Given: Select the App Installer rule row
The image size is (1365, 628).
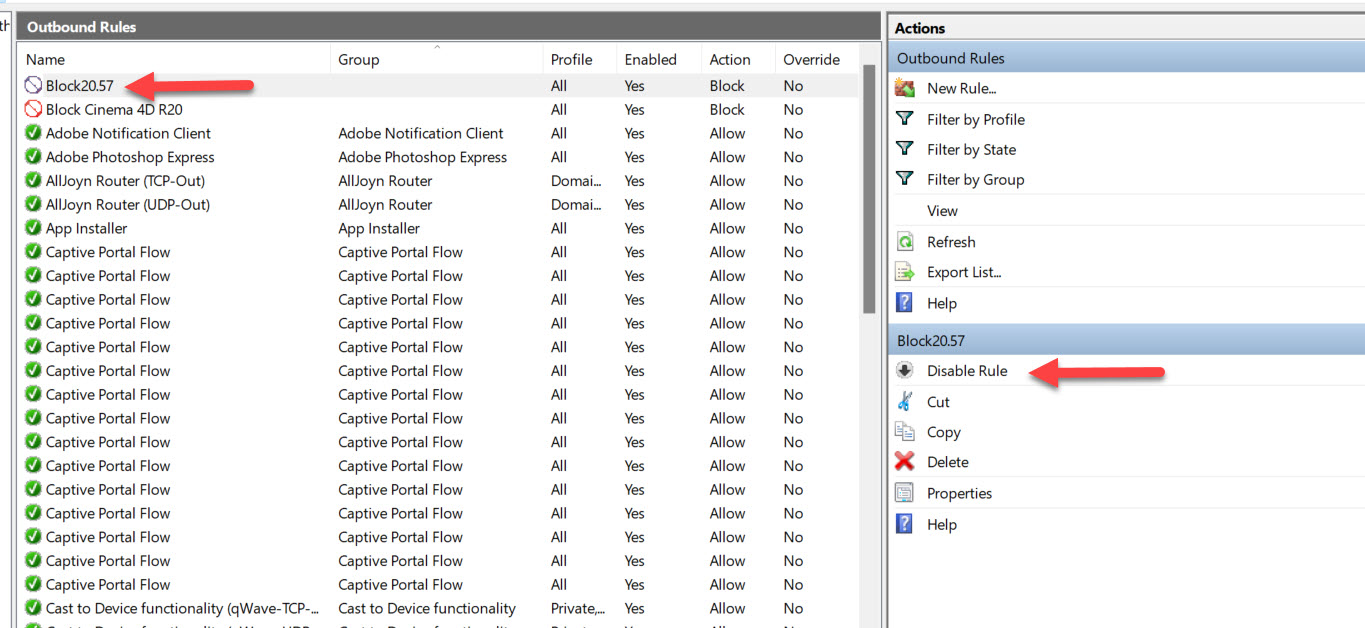Looking at the screenshot, I should point(87,229).
